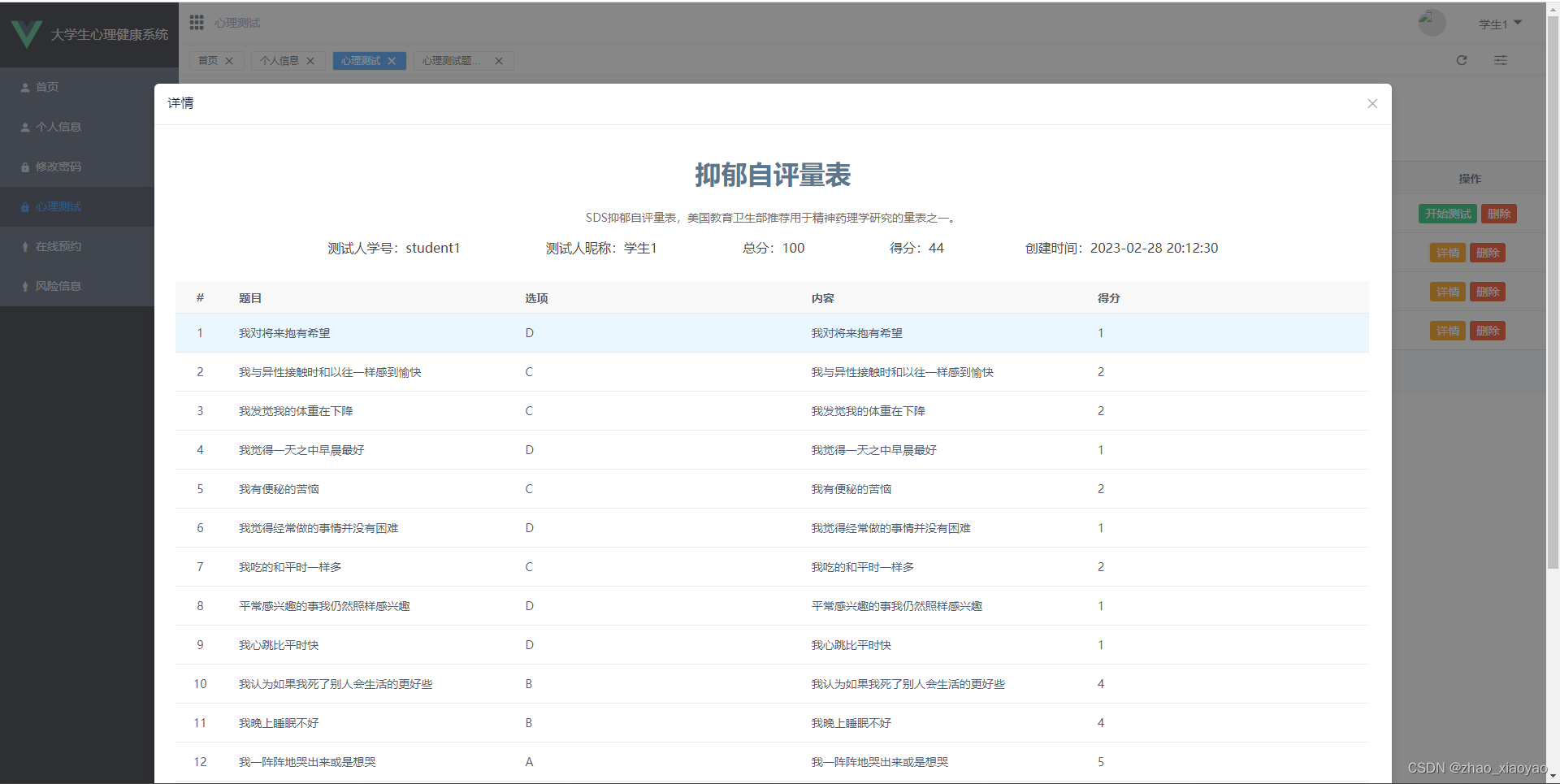Select row 8 题目 平常感兴趣的事我仍然照样感兴趣

pyautogui.click(x=324, y=606)
